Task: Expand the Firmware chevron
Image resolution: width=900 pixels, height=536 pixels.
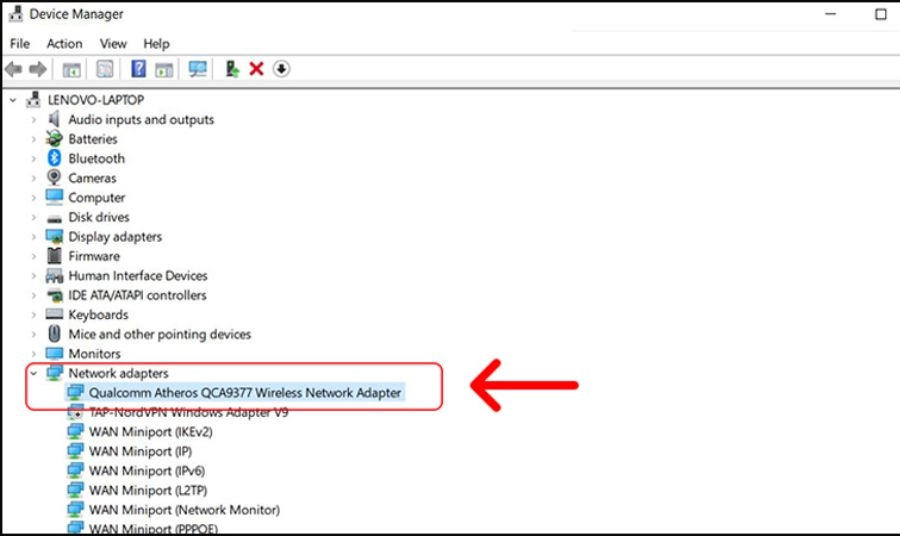Action: 33,256
